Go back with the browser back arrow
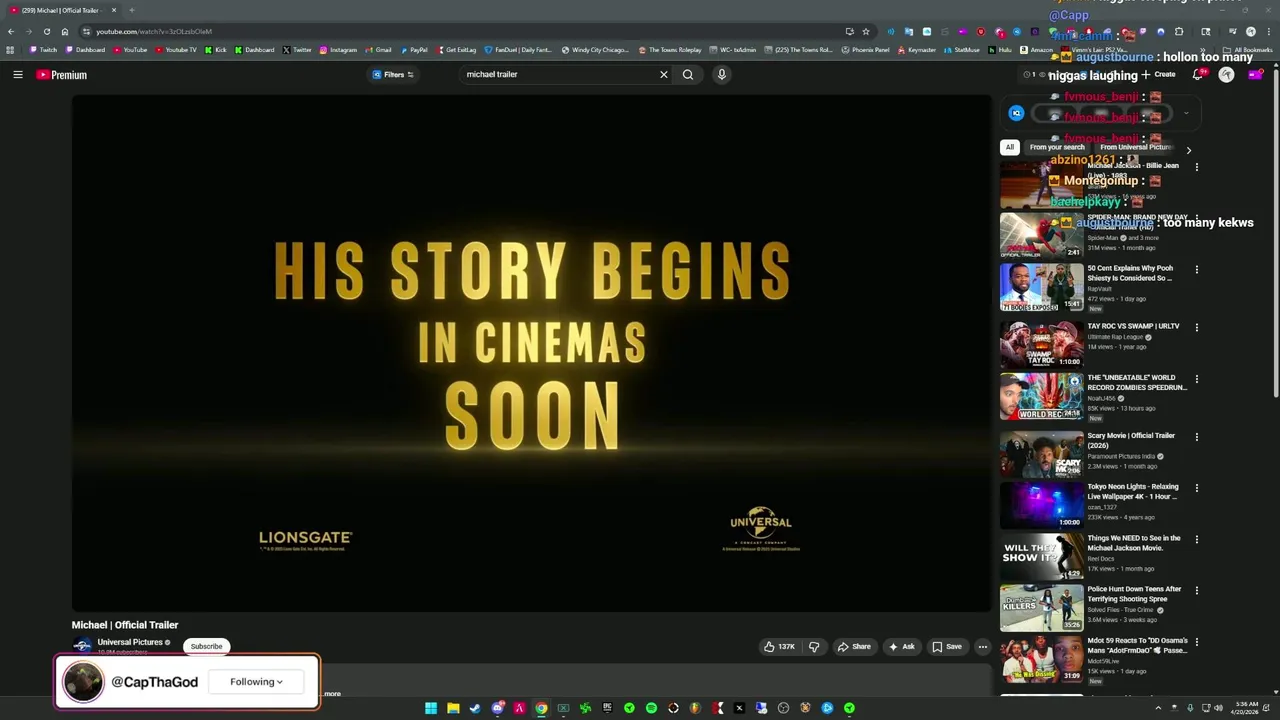 pyautogui.click(x=13, y=31)
